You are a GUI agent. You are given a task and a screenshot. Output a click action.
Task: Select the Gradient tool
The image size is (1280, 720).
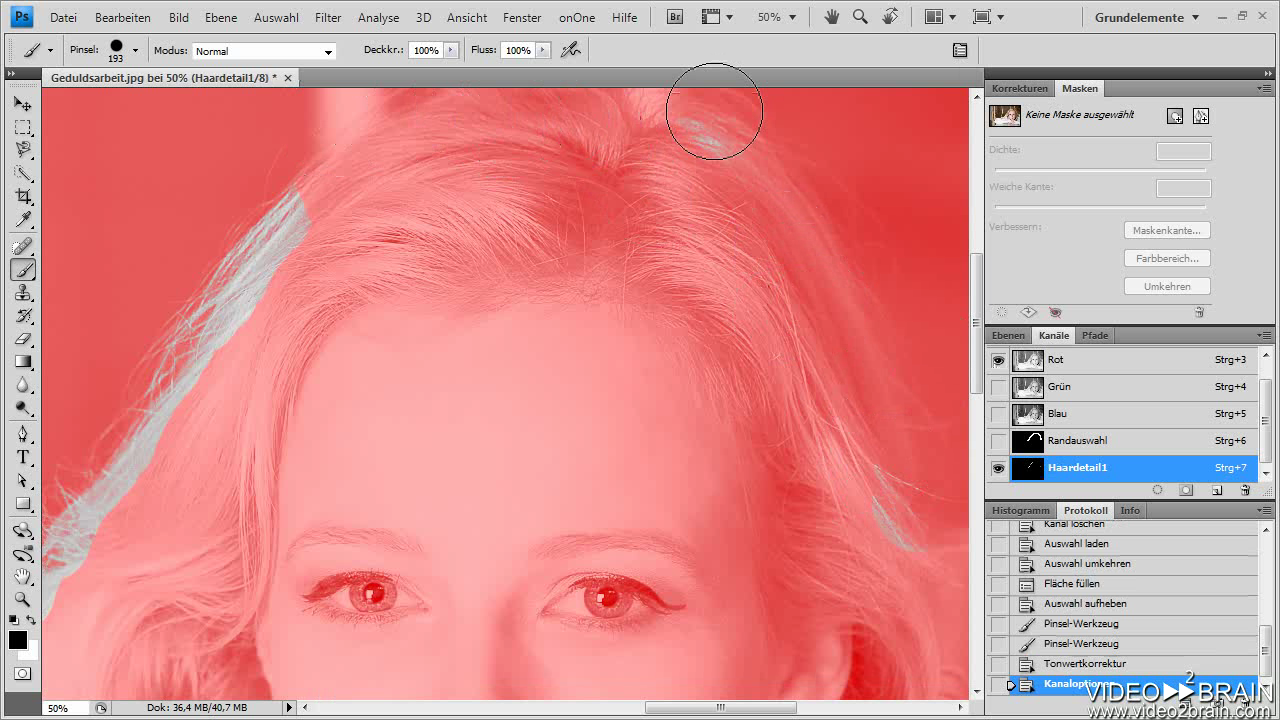[x=23, y=362]
